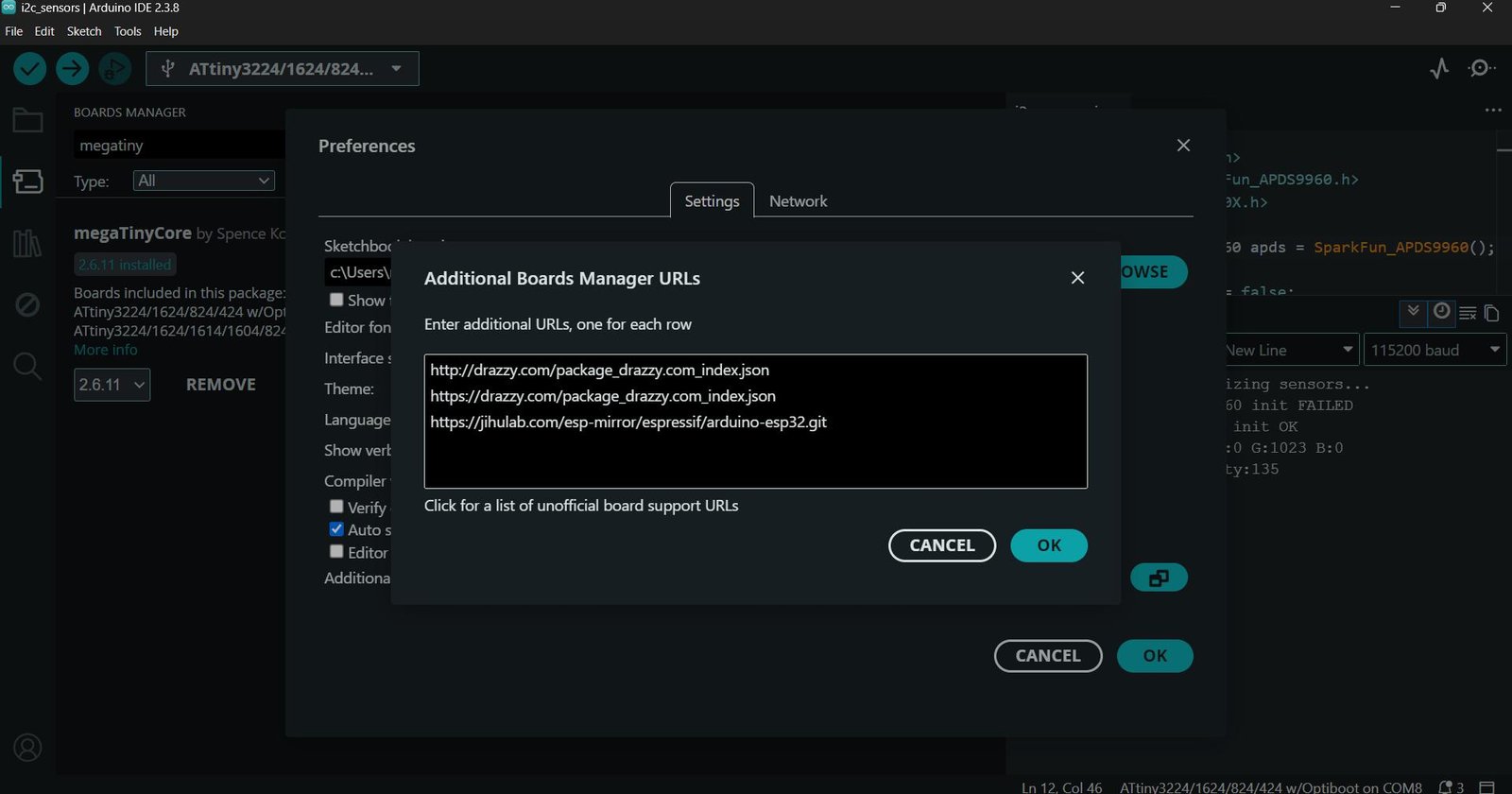The image size is (1512, 794).
Task: Click the megaTinyCore package title
Action: point(132,233)
